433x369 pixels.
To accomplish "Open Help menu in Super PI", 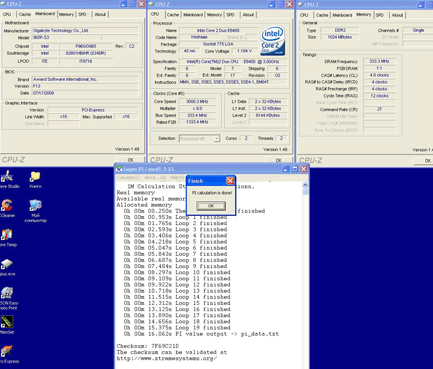I will pos(177,177).
